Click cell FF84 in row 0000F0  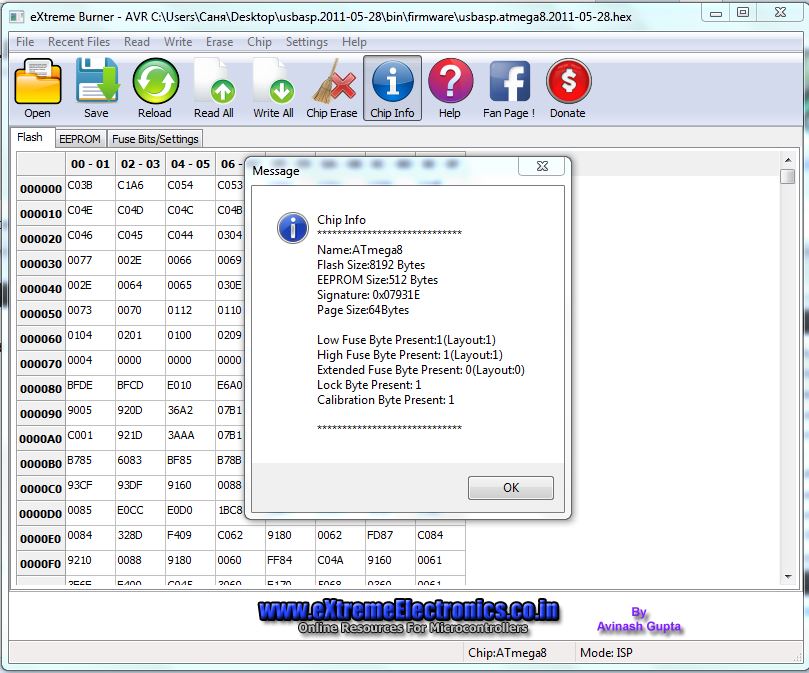[290, 564]
